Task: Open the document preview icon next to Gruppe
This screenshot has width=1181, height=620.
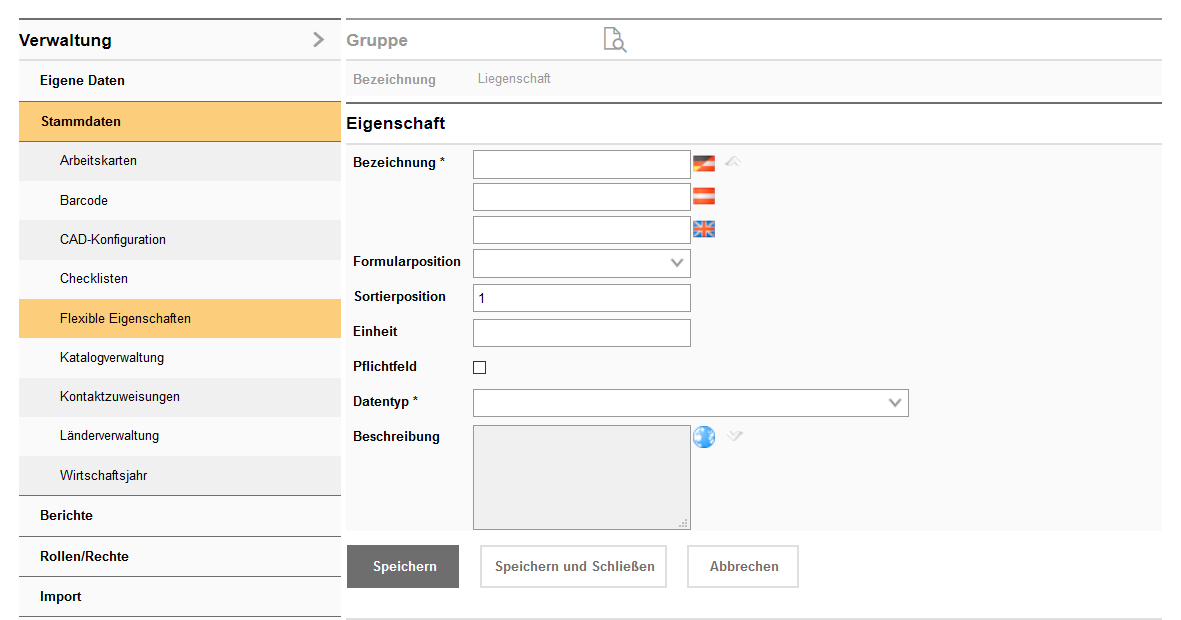Action: 614,39
